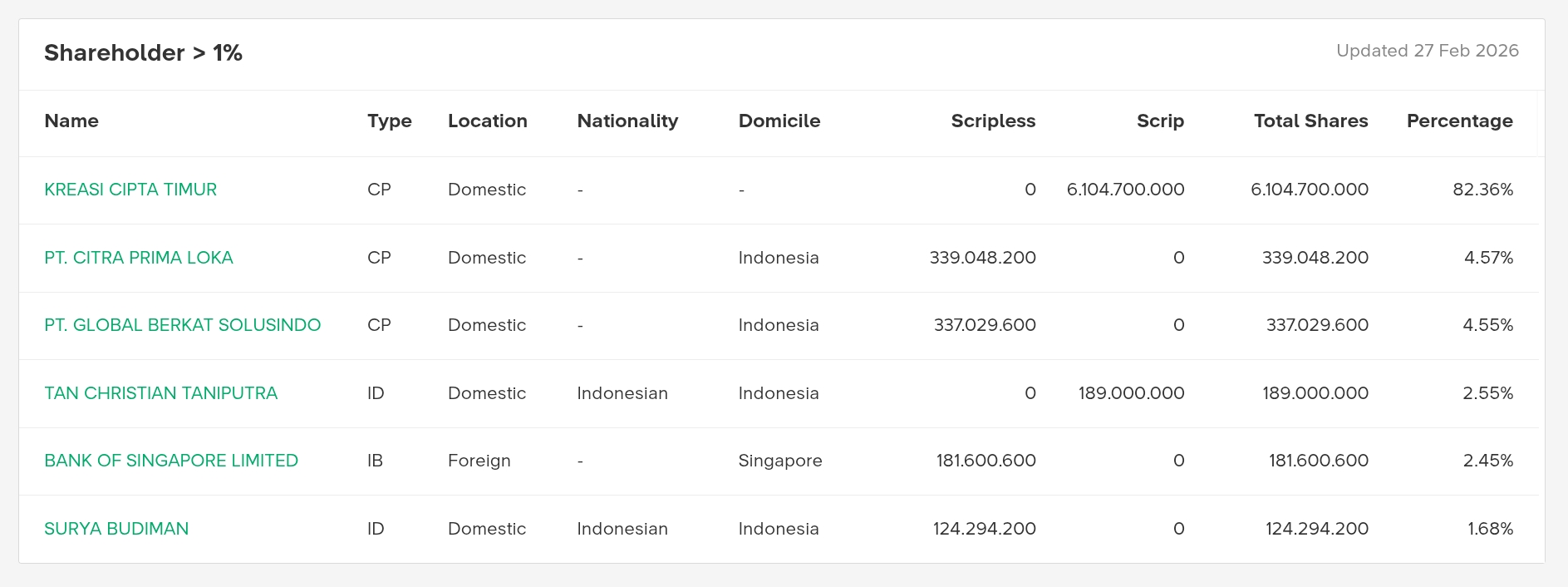Open PT. GLOBAL BERKAT SOLUSINDO link
The height and width of the screenshot is (587, 1568).
(x=183, y=325)
